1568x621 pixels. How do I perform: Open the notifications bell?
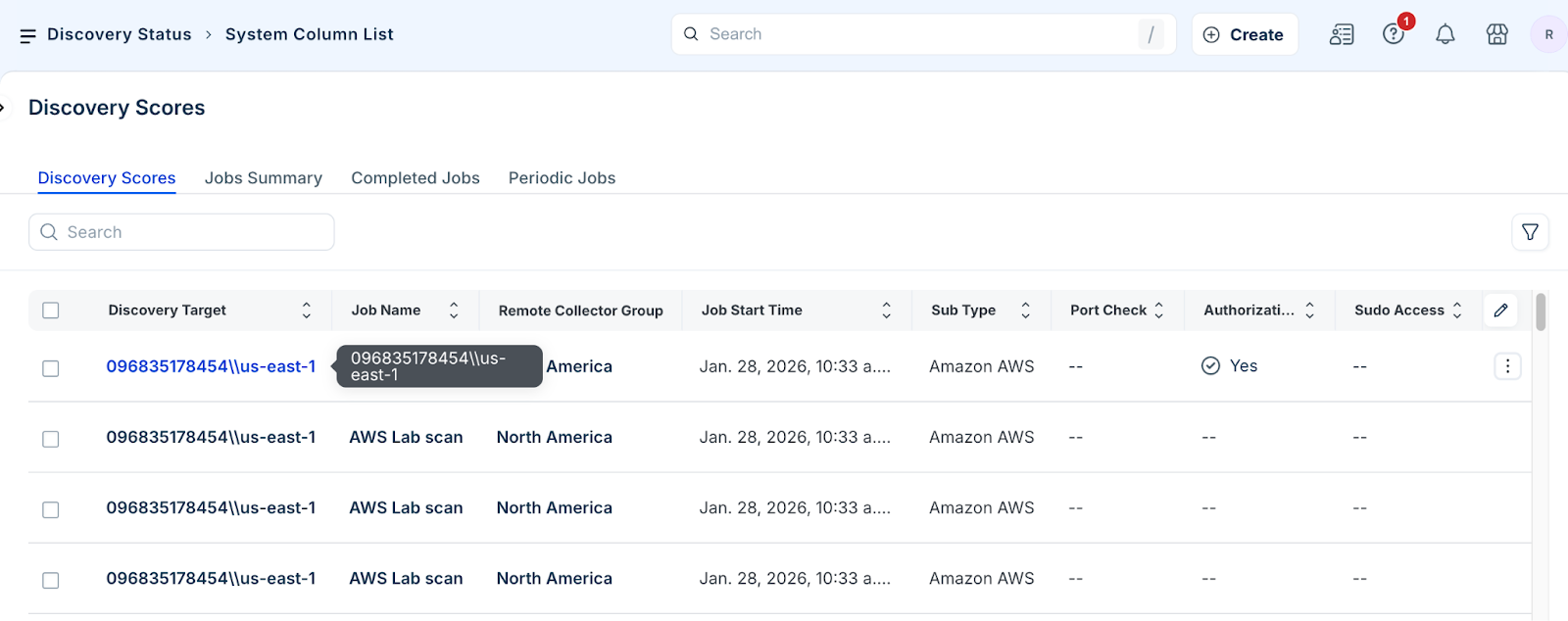[x=1445, y=34]
